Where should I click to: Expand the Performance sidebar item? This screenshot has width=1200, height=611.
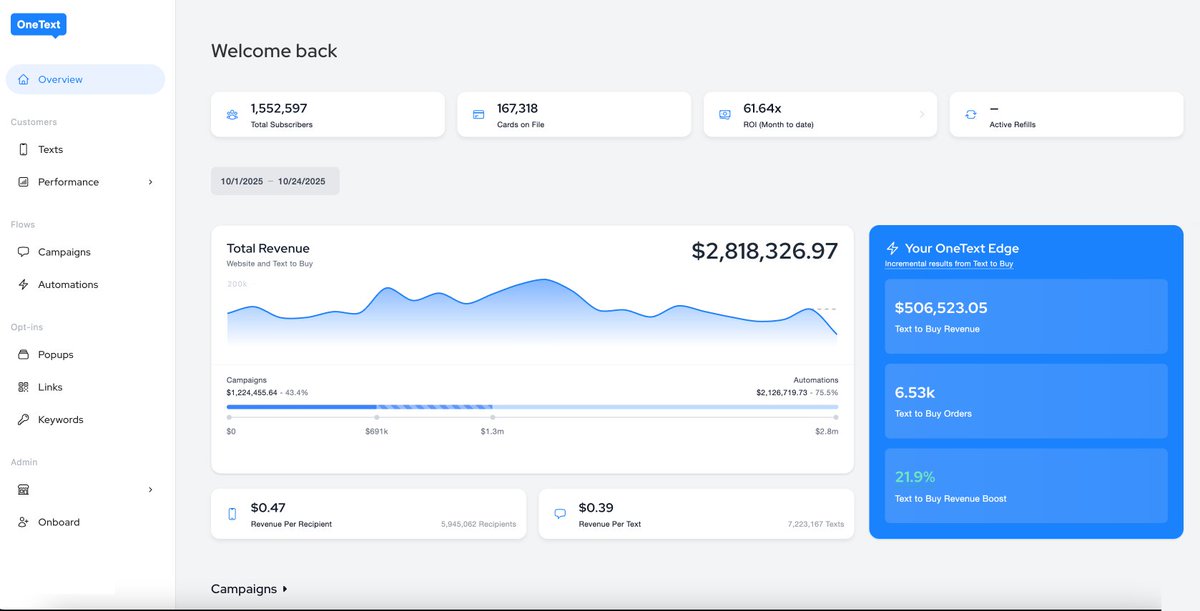coord(70,182)
